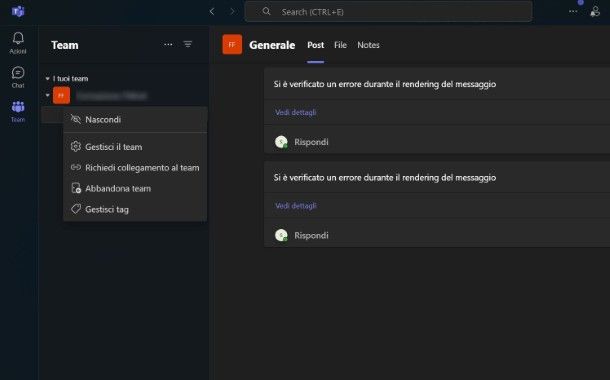This screenshot has height=380, width=610.
Task: Click the filter teams icon
Action: click(x=188, y=44)
